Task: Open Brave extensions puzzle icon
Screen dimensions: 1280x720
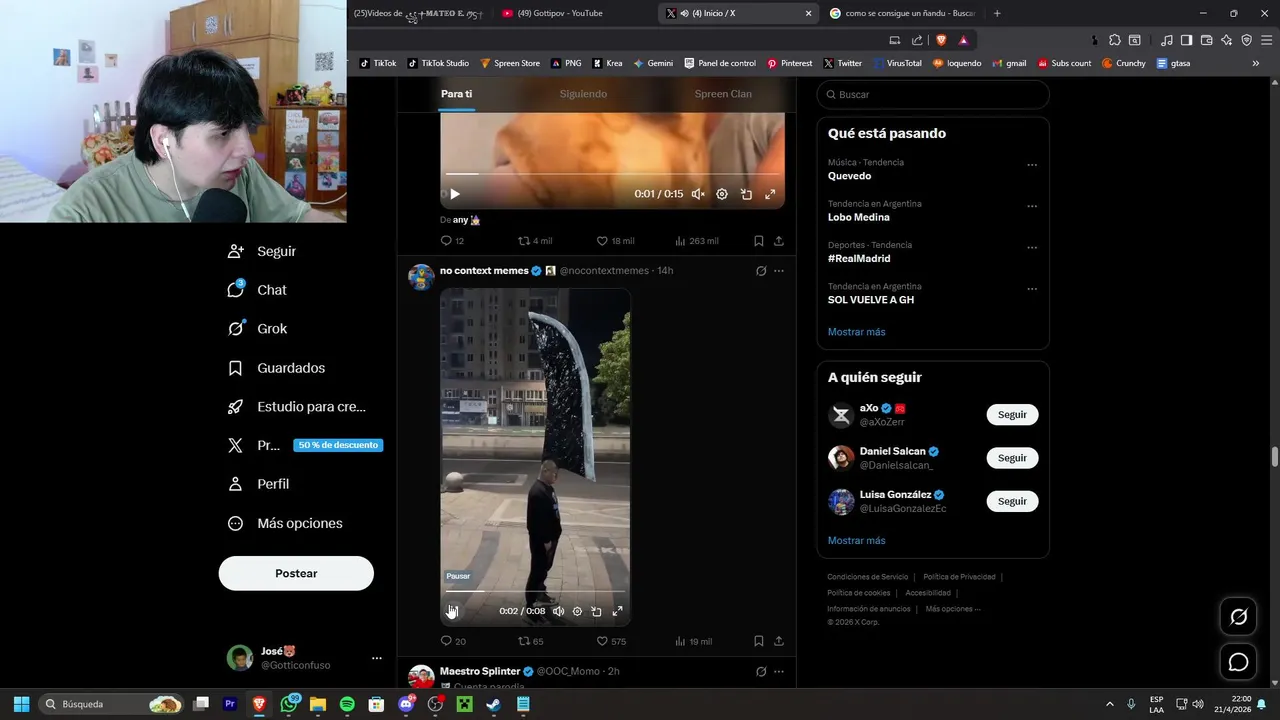Action: coord(1115,40)
